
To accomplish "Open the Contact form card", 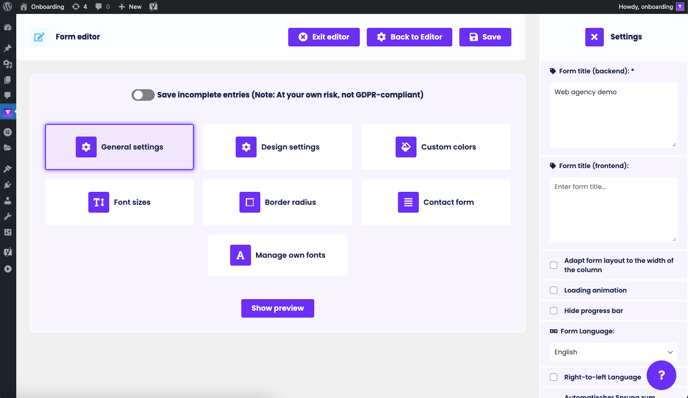I will pyautogui.click(x=436, y=202).
